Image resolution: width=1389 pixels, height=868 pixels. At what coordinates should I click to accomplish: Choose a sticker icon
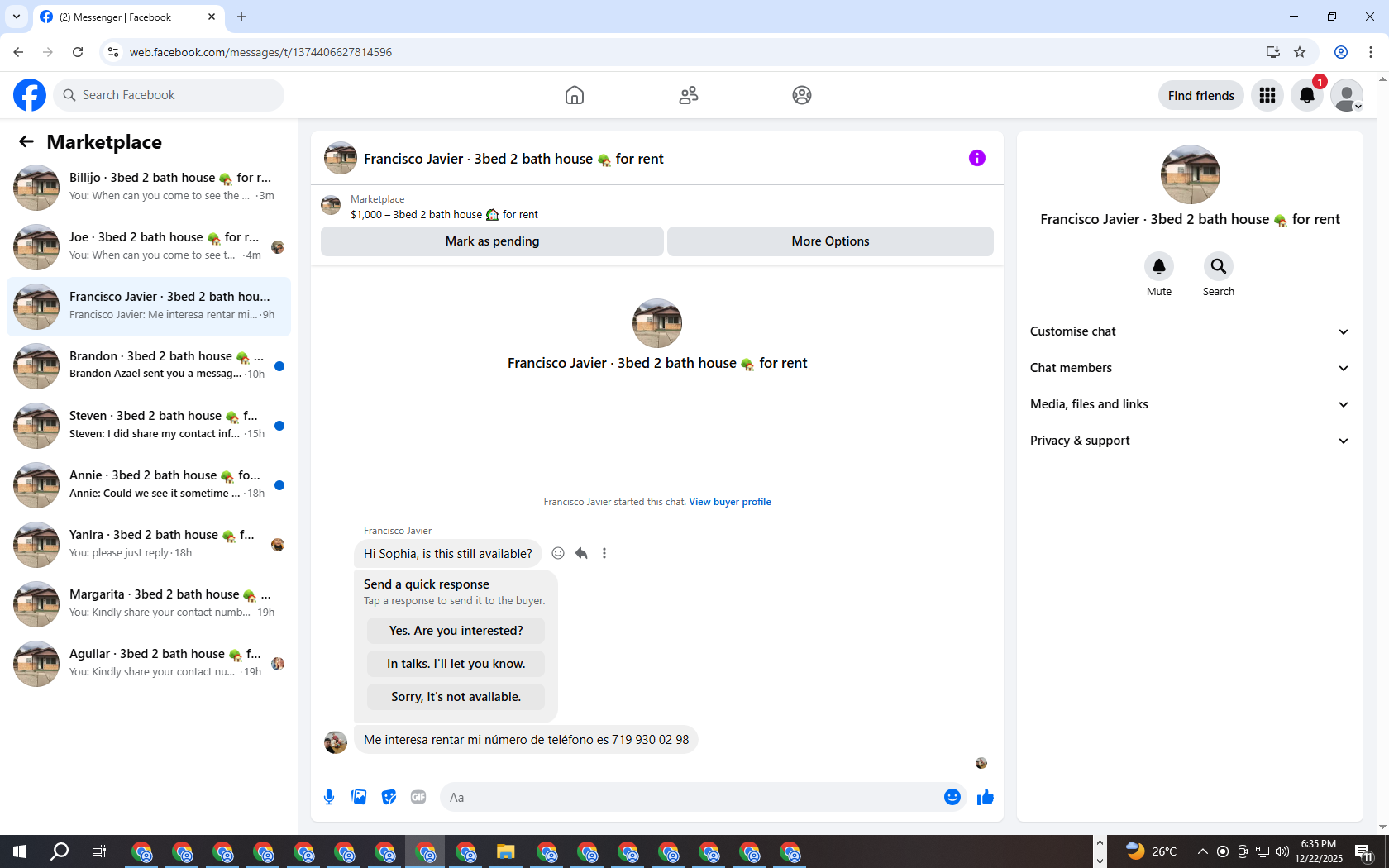[x=389, y=797]
